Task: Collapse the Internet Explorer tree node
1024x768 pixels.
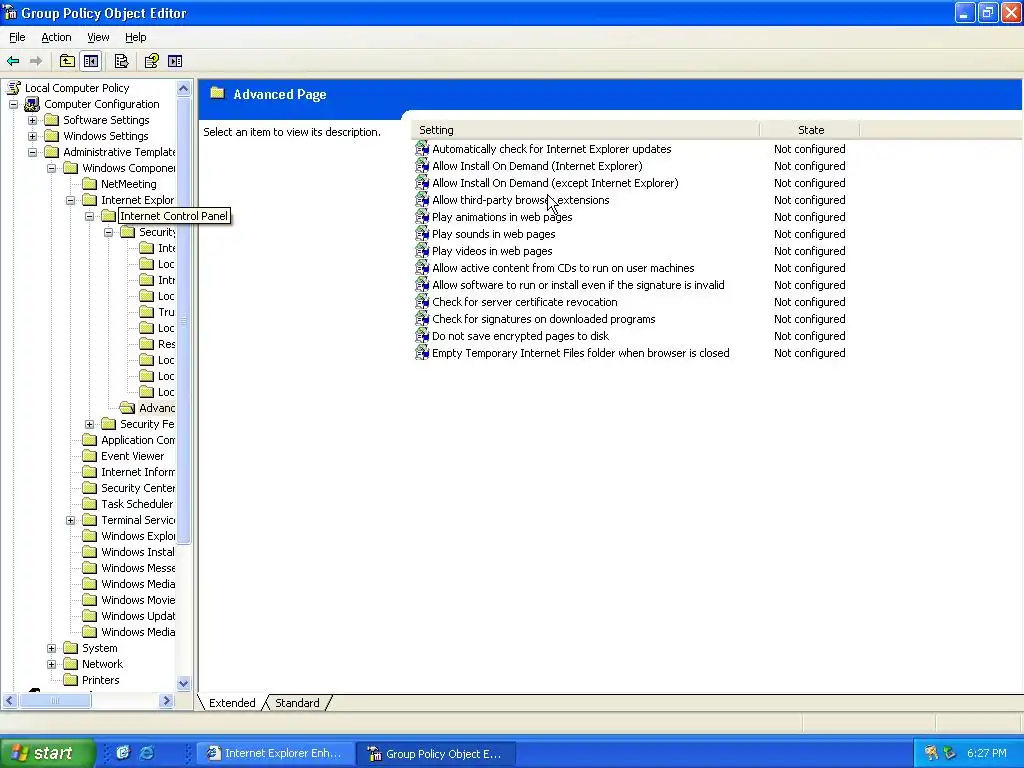Action: coord(70,200)
